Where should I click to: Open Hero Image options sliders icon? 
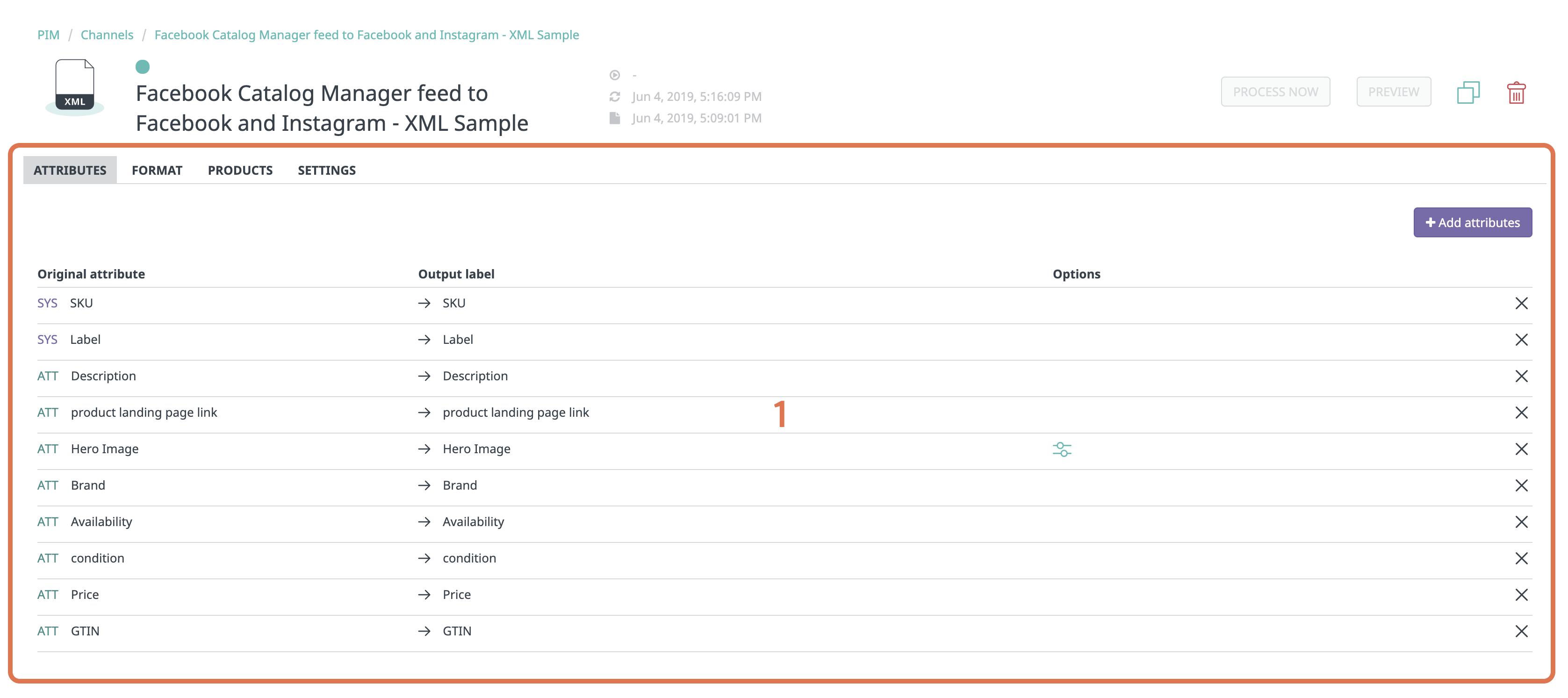(x=1062, y=449)
